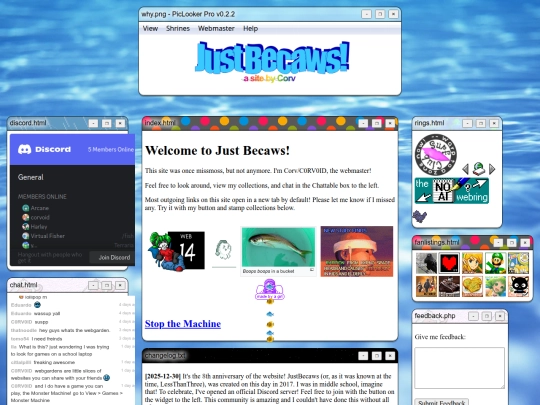The image size is (540, 405).
Task: Click the 'Virtual Fisher' member name
Action: pos(48,236)
